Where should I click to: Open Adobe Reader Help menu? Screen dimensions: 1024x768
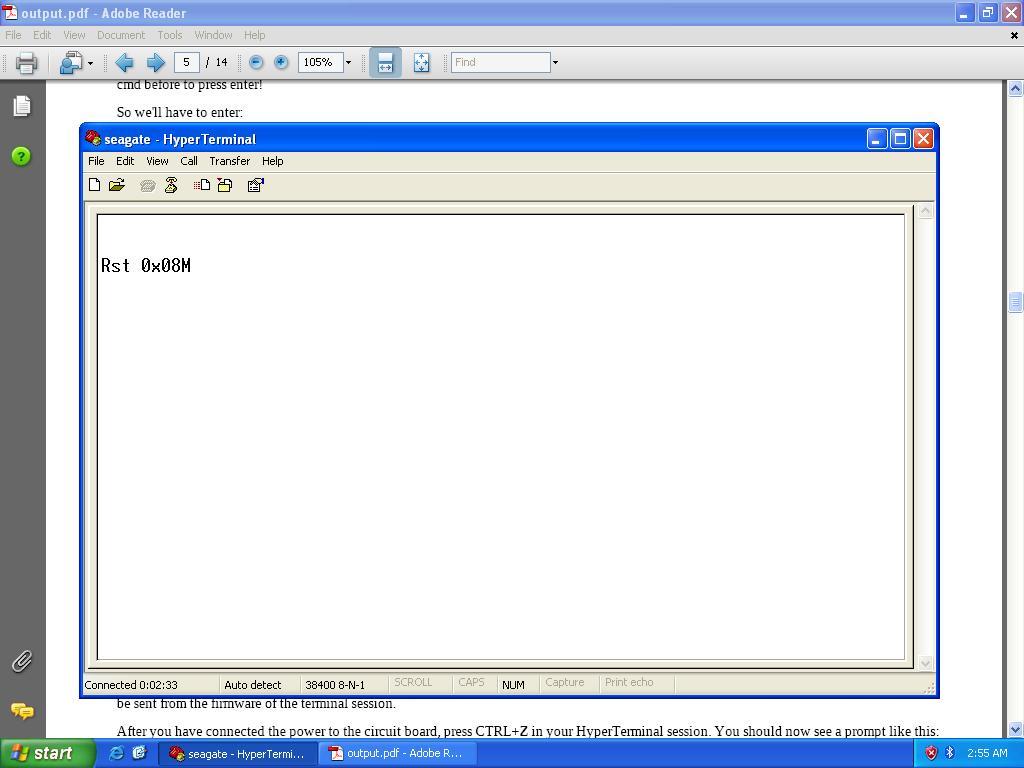(x=254, y=35)
